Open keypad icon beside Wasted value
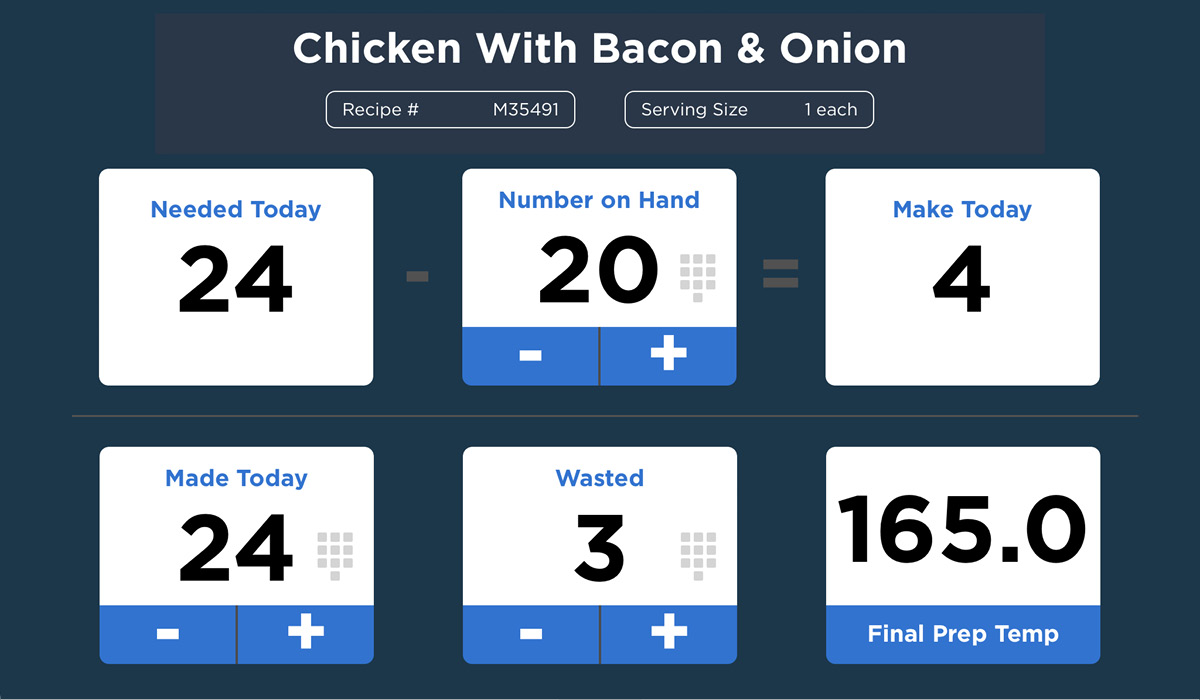 coord(698,556)
